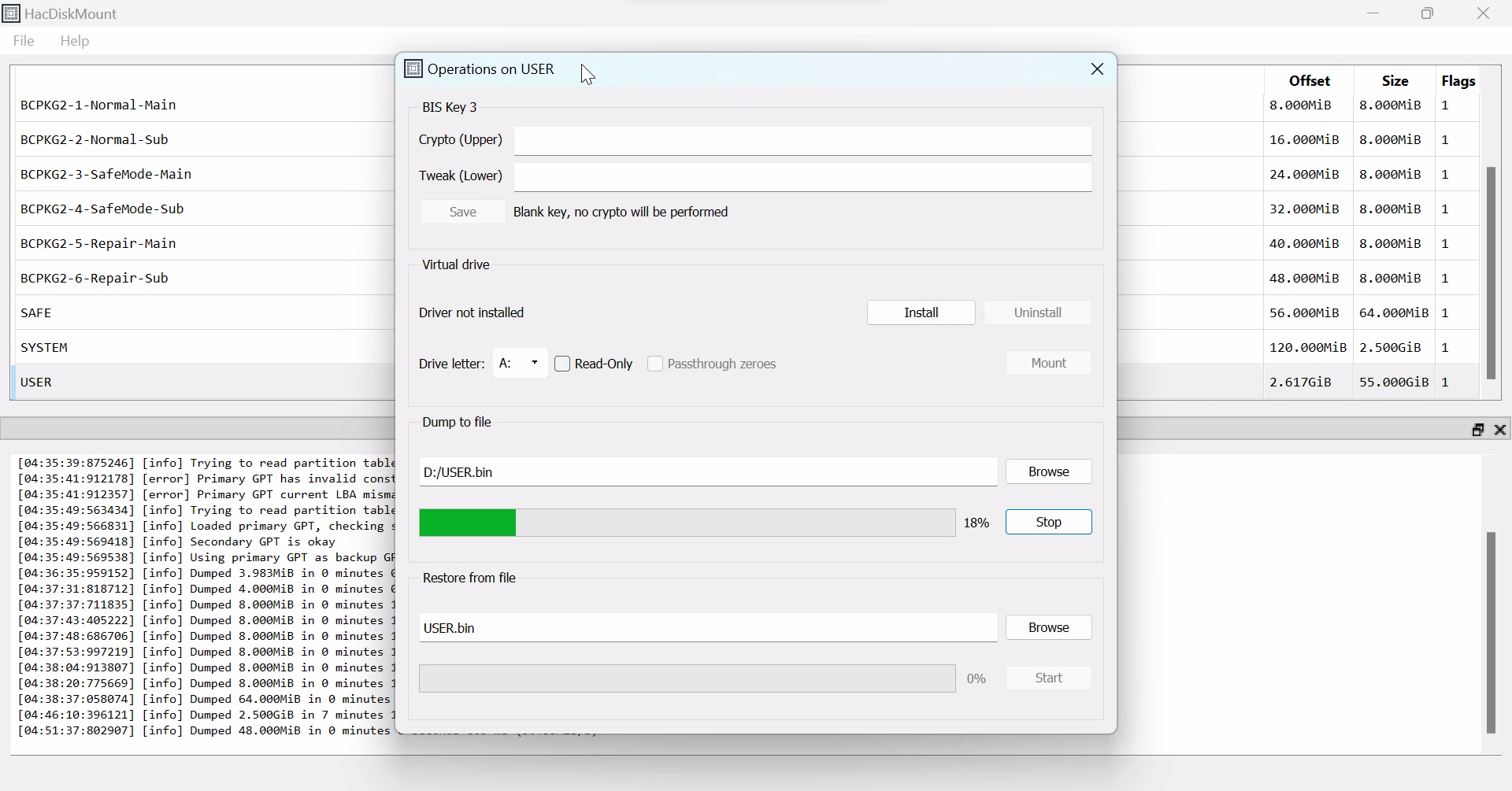Click the log line 'Secondary GPT is okay'
This screenshot has height=791, width=1512.
[177, 542]
